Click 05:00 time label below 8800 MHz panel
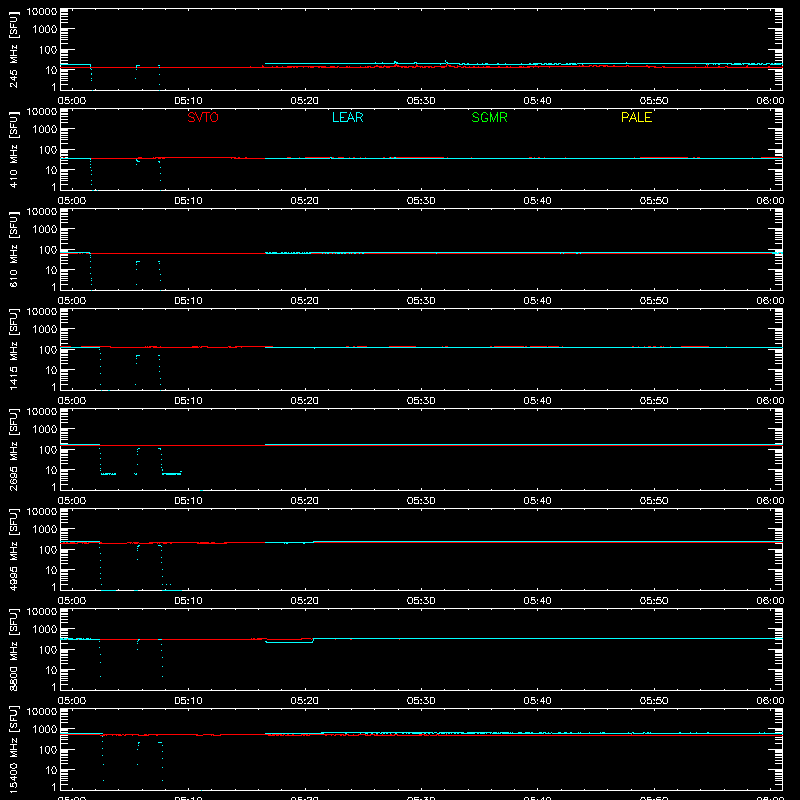This screenshot has height=800, width=800. 72,701
